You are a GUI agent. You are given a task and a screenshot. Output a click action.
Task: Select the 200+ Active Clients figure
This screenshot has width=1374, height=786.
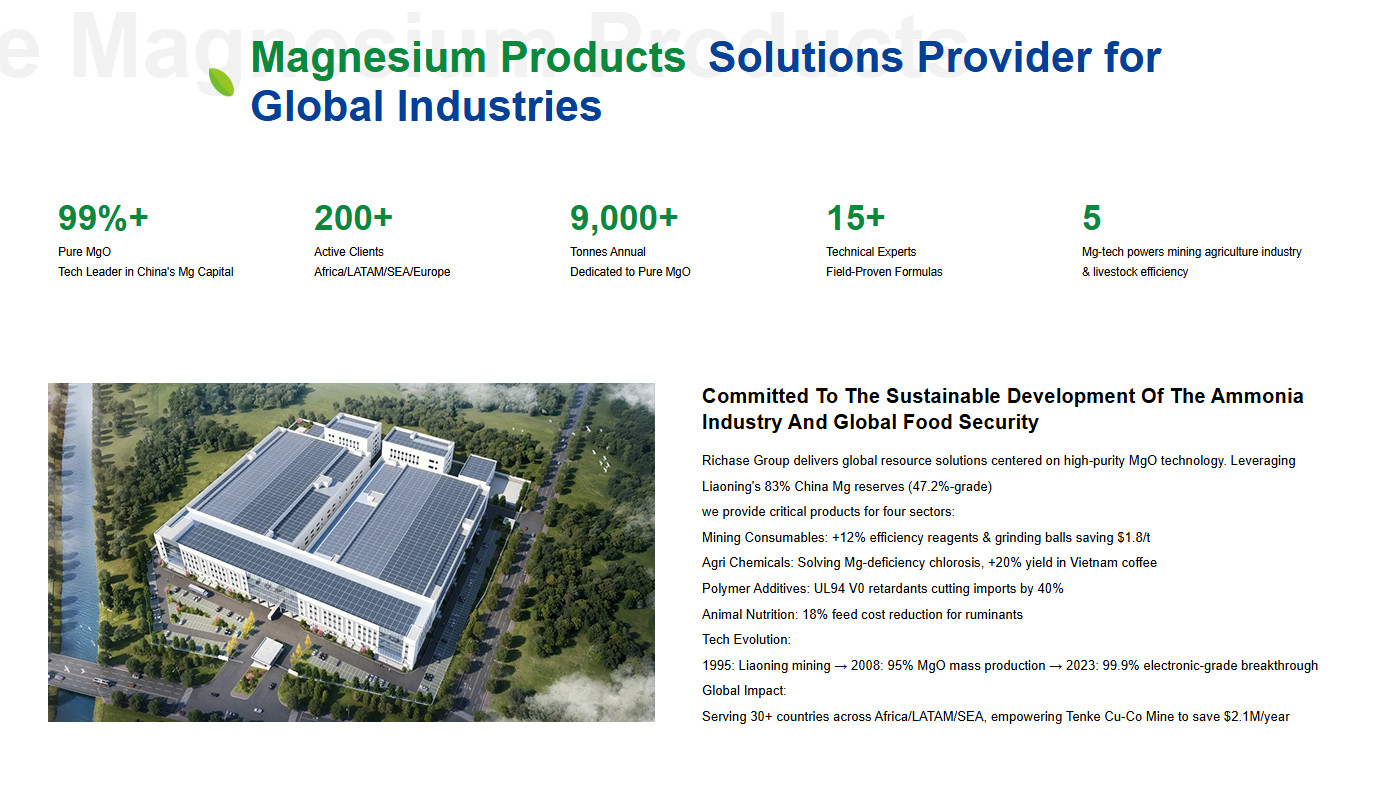coord(353,218)
